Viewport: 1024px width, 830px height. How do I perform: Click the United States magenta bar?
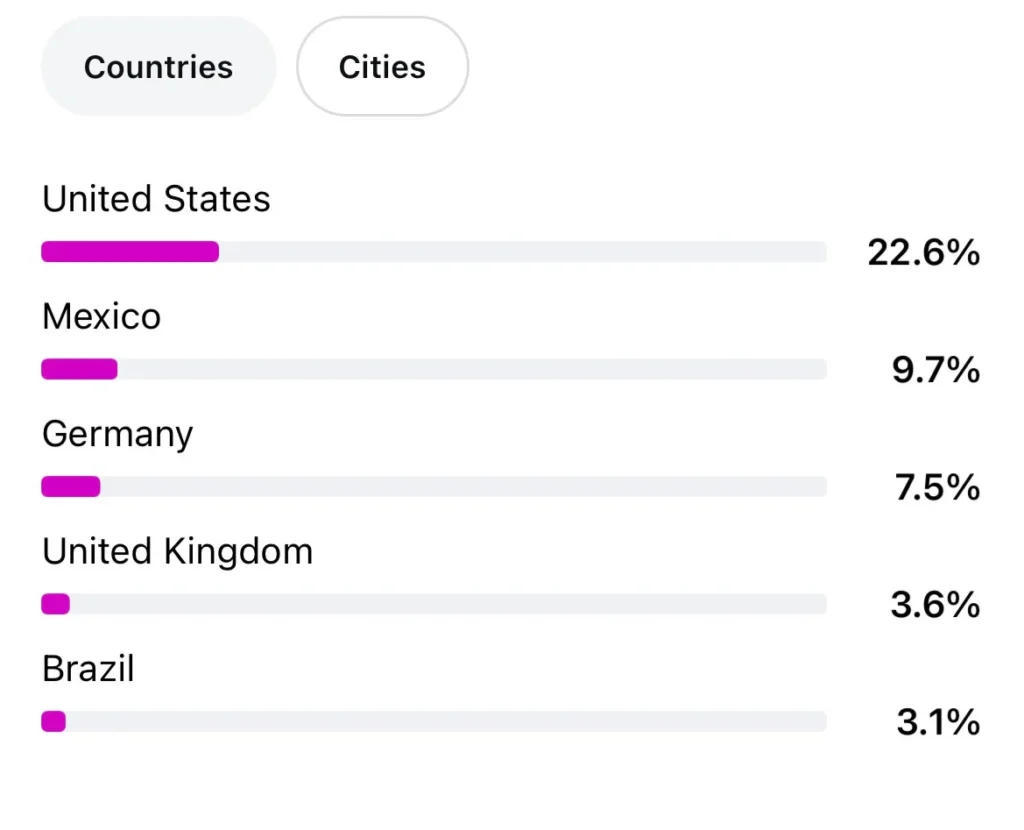pyautogui.click(x=130, y=251)
